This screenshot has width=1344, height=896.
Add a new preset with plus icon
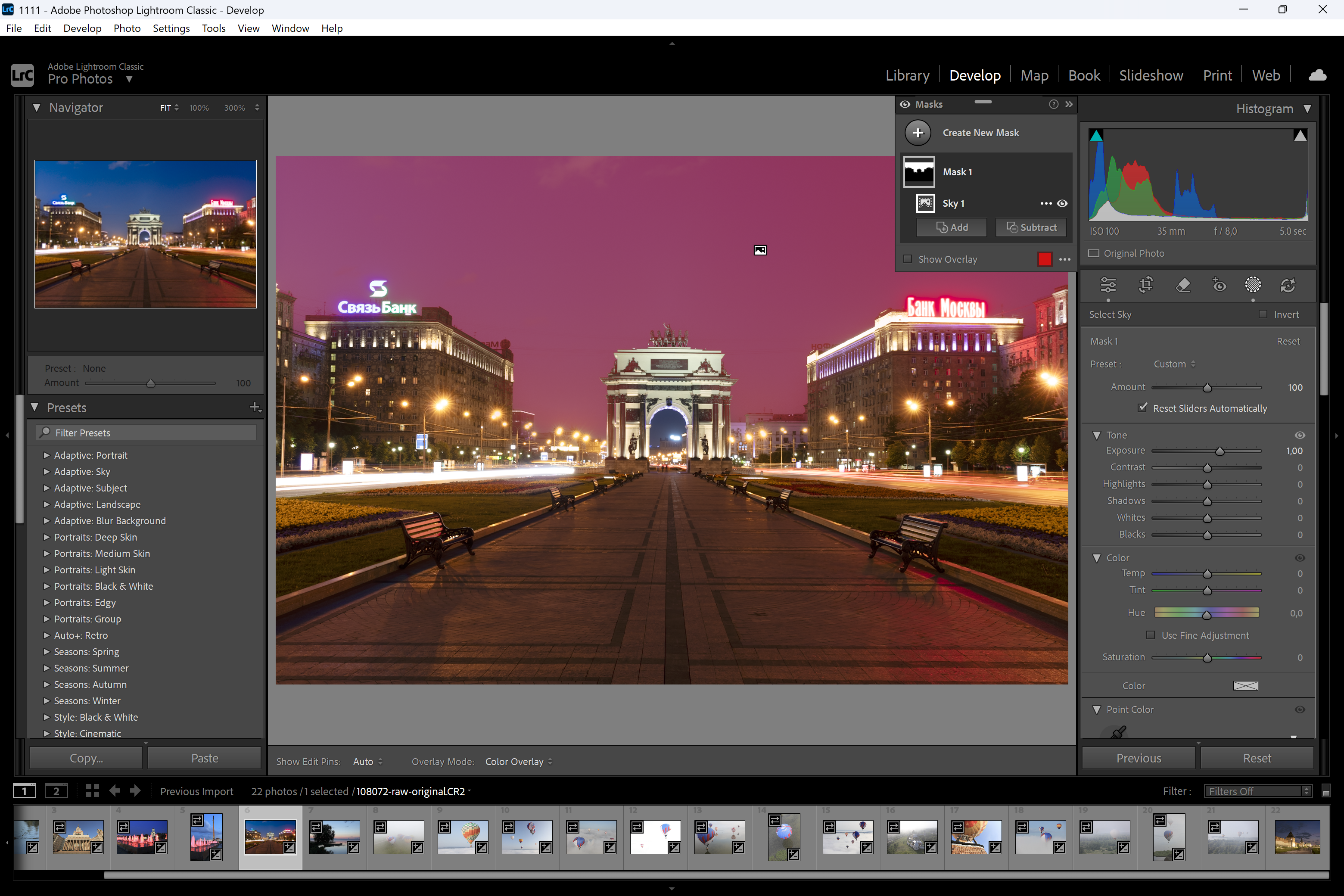(x=255, y=407)
